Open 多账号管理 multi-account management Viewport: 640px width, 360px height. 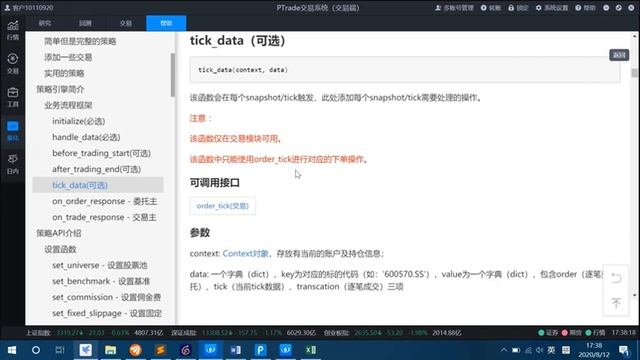pos(454,8)
